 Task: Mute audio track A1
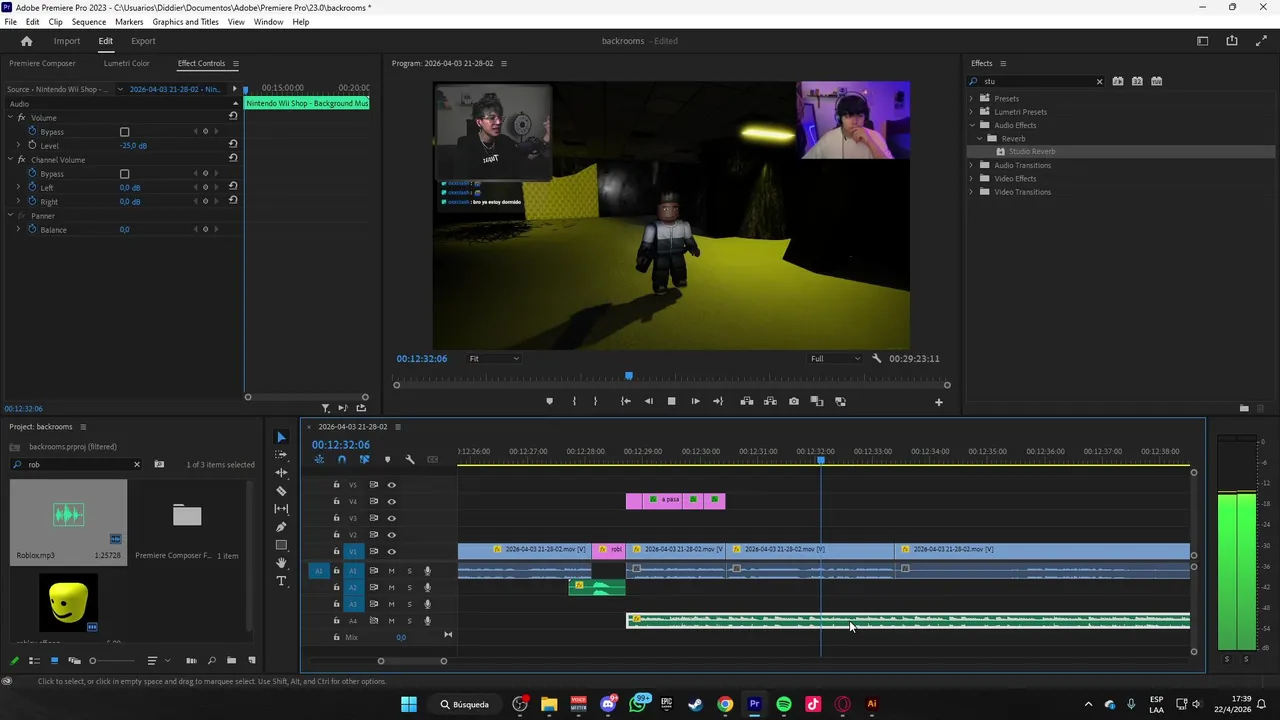click(x=391, y=571)
